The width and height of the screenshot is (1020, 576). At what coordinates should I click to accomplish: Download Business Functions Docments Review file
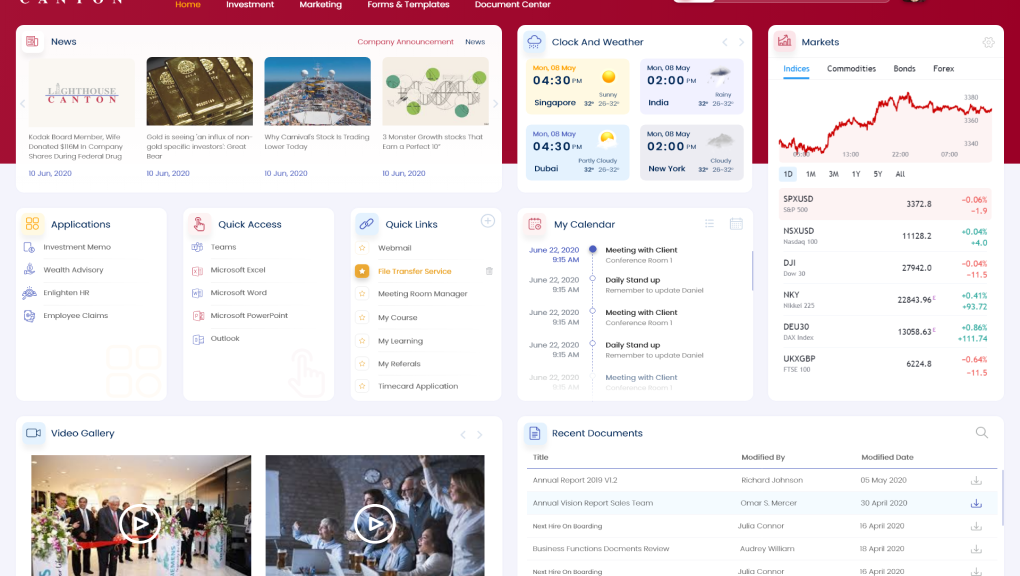tap(976, 549)
